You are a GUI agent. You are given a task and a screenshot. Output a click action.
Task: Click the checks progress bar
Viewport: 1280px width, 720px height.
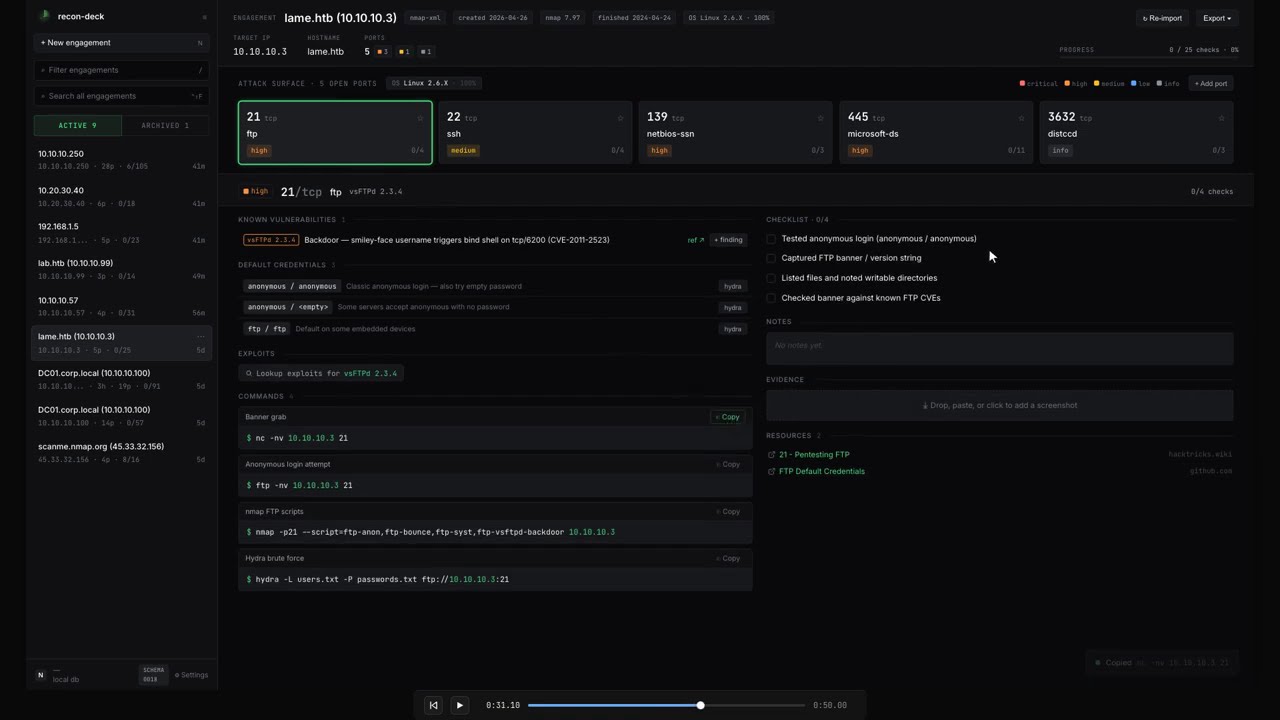tap(1149, 57)
